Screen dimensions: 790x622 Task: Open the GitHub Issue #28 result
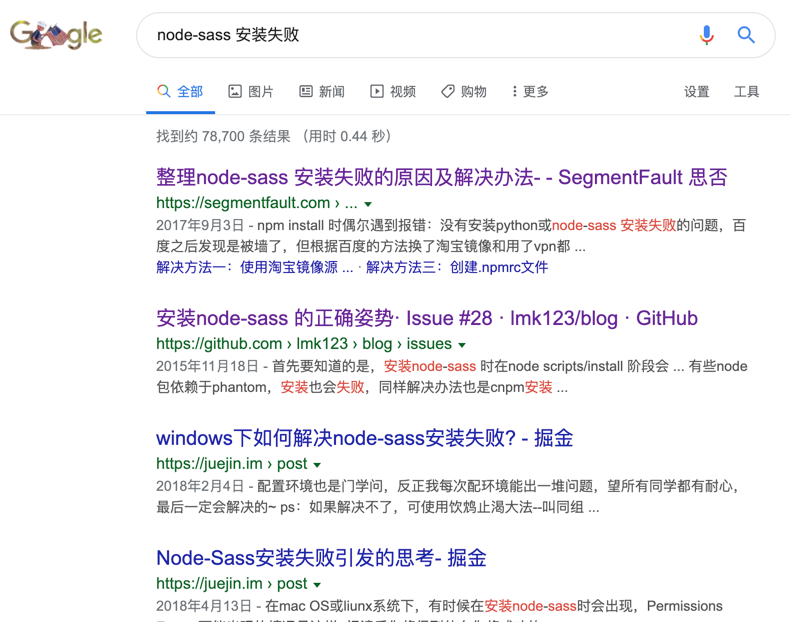point(426,318)
